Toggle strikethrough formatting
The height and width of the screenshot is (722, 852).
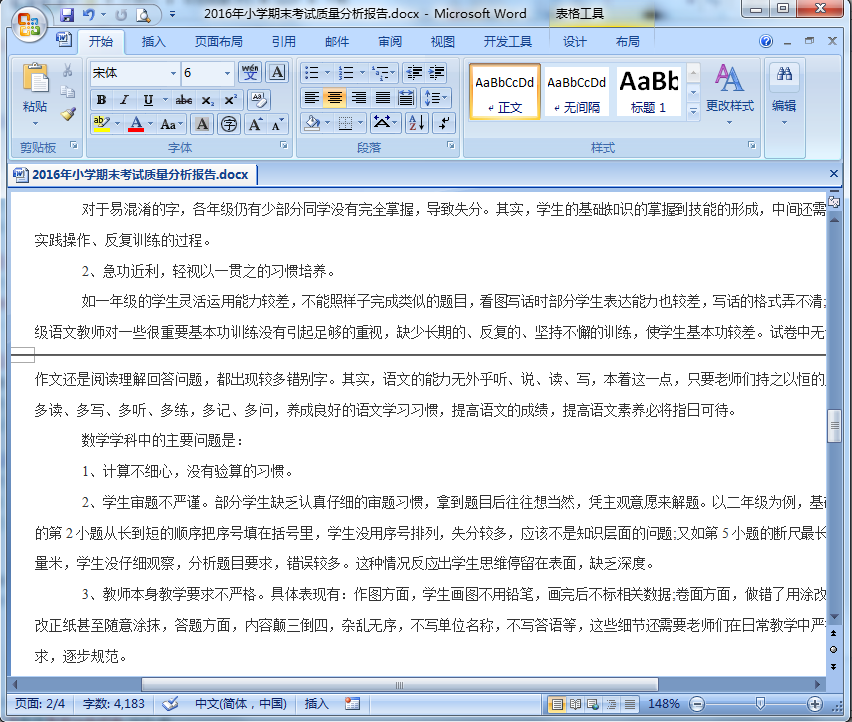183,101
